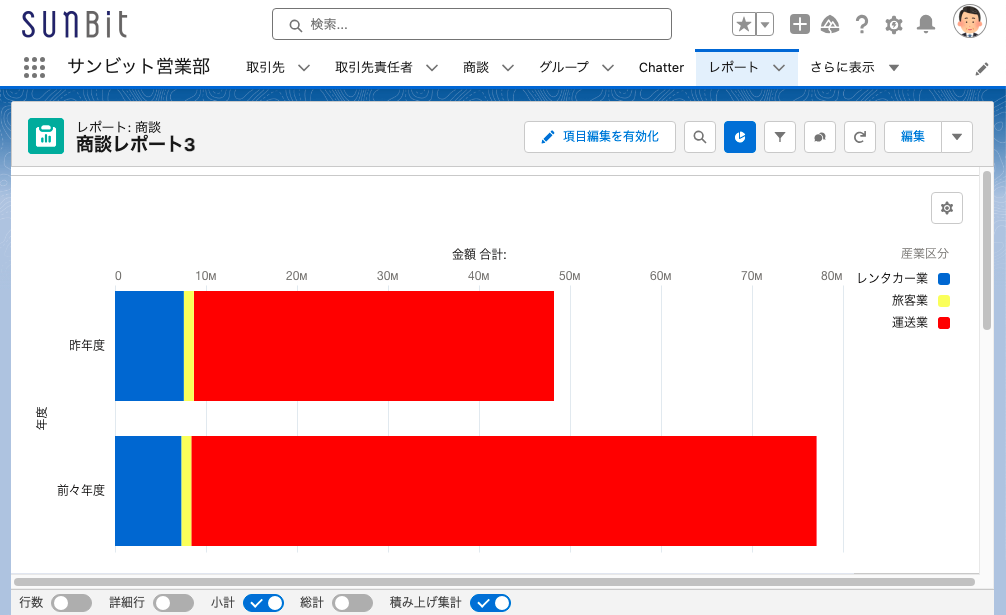Click the refresh report button

(860, 137)
